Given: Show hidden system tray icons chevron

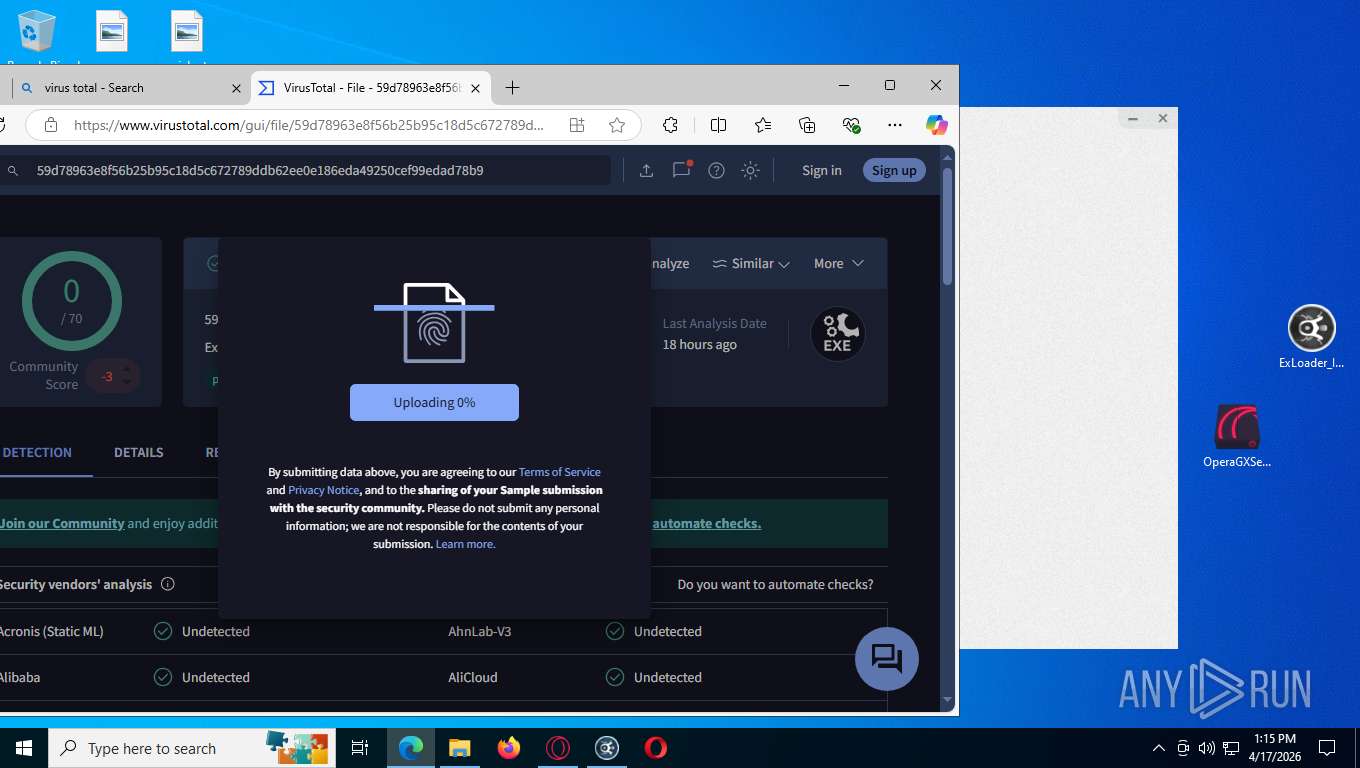Looking at the screenshot, I should 1159,748.
